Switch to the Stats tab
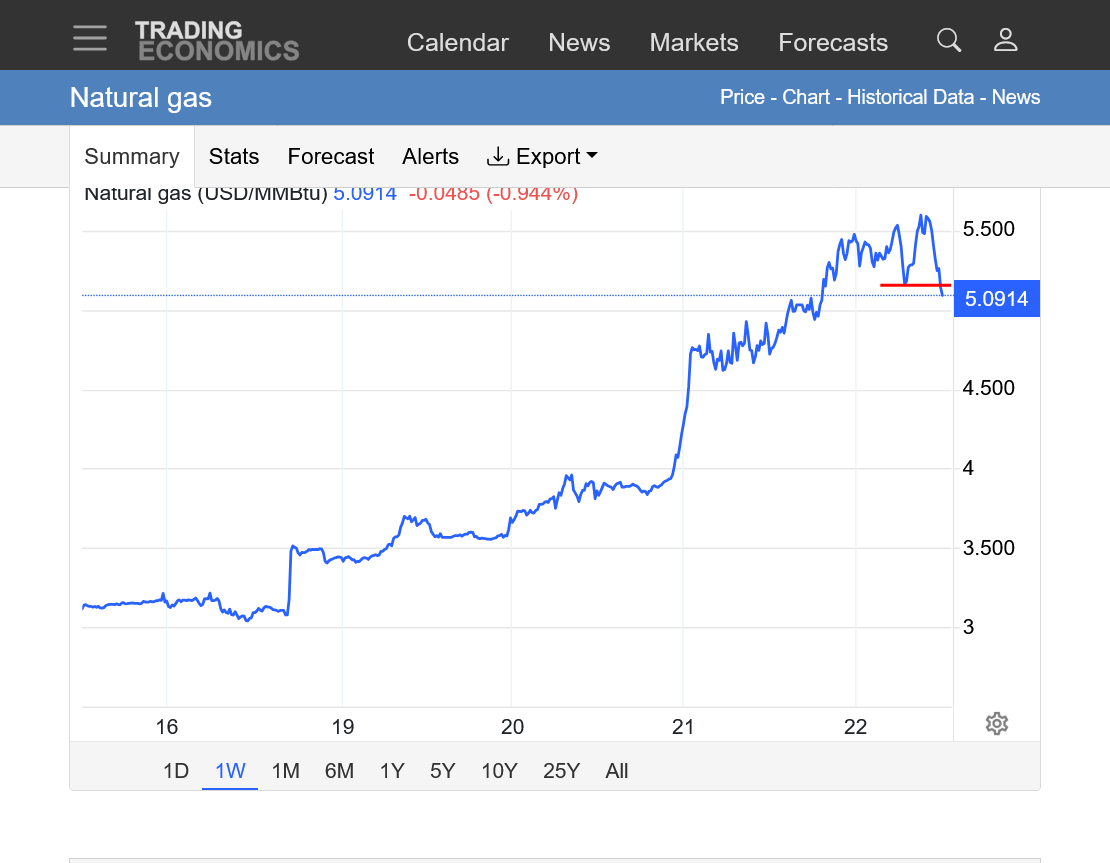Viewport: 1110px width, 863px height. [x=234, y=157]
